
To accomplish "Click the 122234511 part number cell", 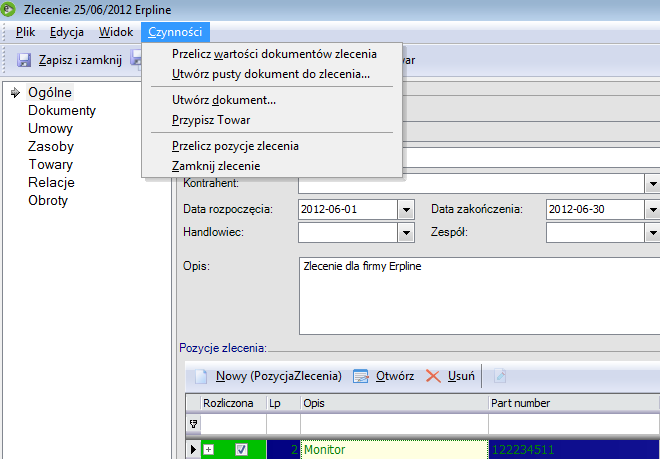I will pos(574,450).
